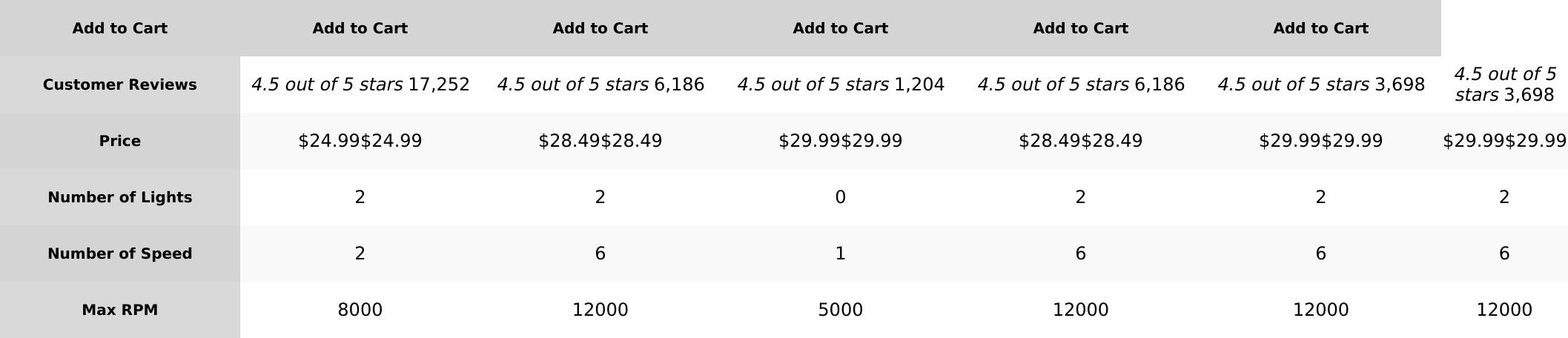The image size is (1568, 338).
Task: Click the 8000 Max RPM value
Action: [x=360, y=310]
